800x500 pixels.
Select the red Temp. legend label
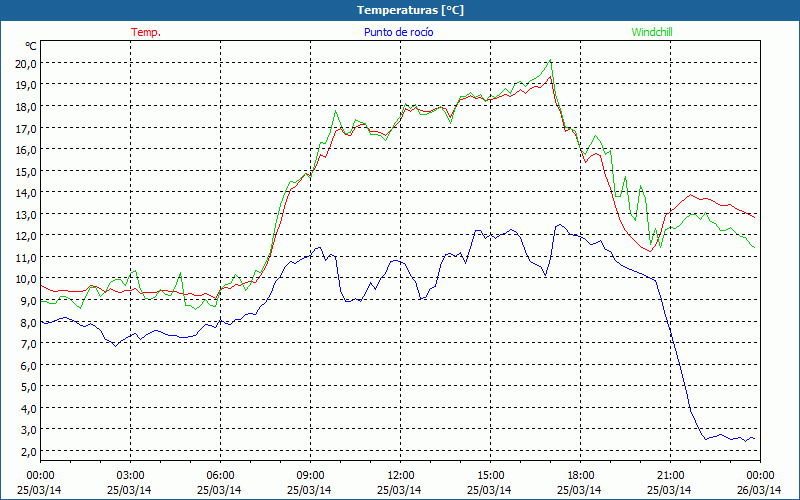coord(146,32)
